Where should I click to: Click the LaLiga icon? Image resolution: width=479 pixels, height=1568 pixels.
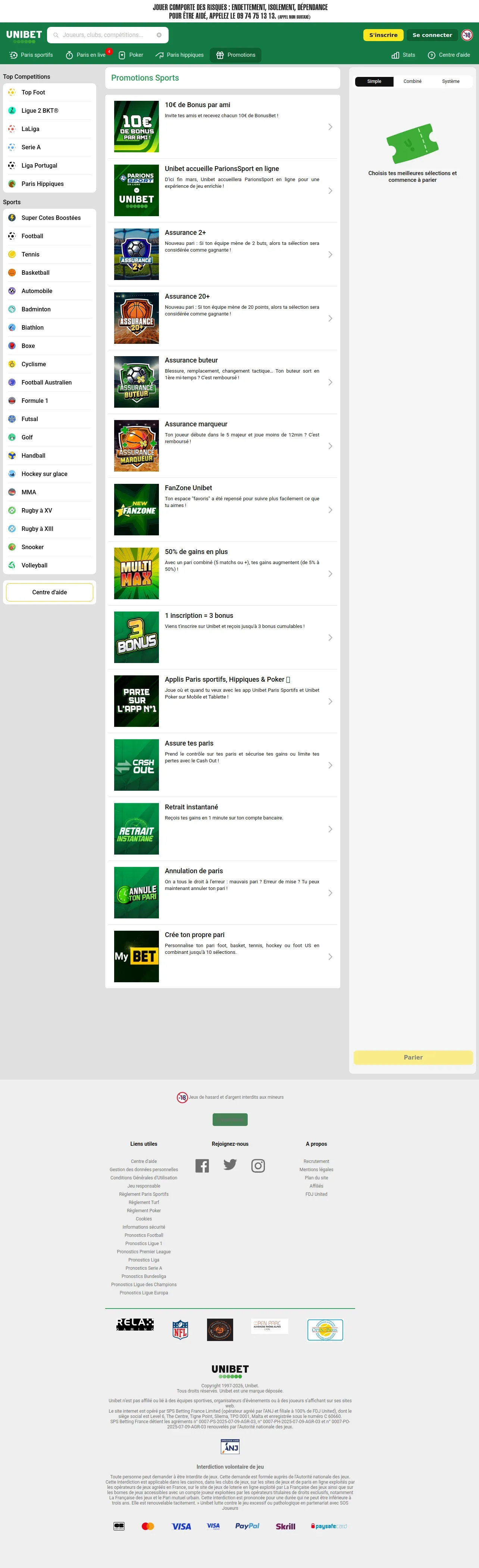12,129
